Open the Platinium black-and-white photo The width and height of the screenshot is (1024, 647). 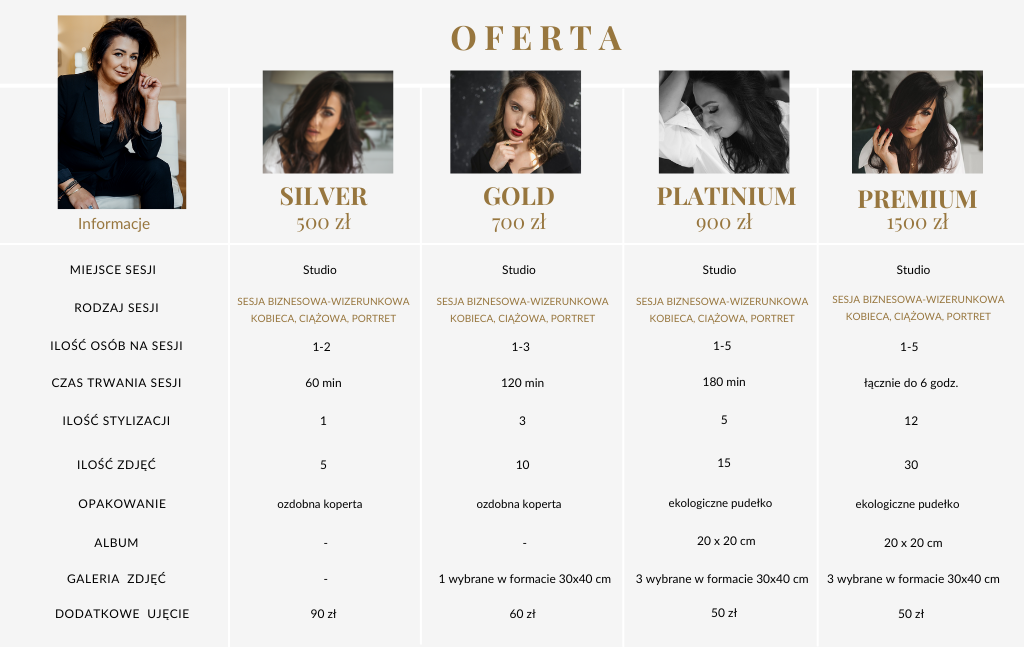[x=724, y=122]
